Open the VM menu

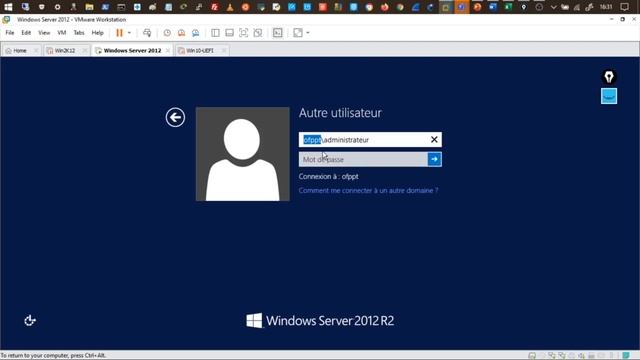coord(62,33)
